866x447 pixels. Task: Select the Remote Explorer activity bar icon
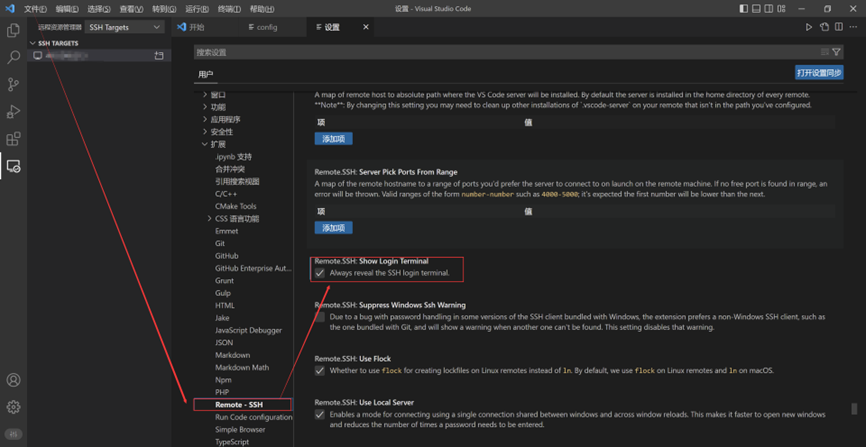[x=13, y=165]
